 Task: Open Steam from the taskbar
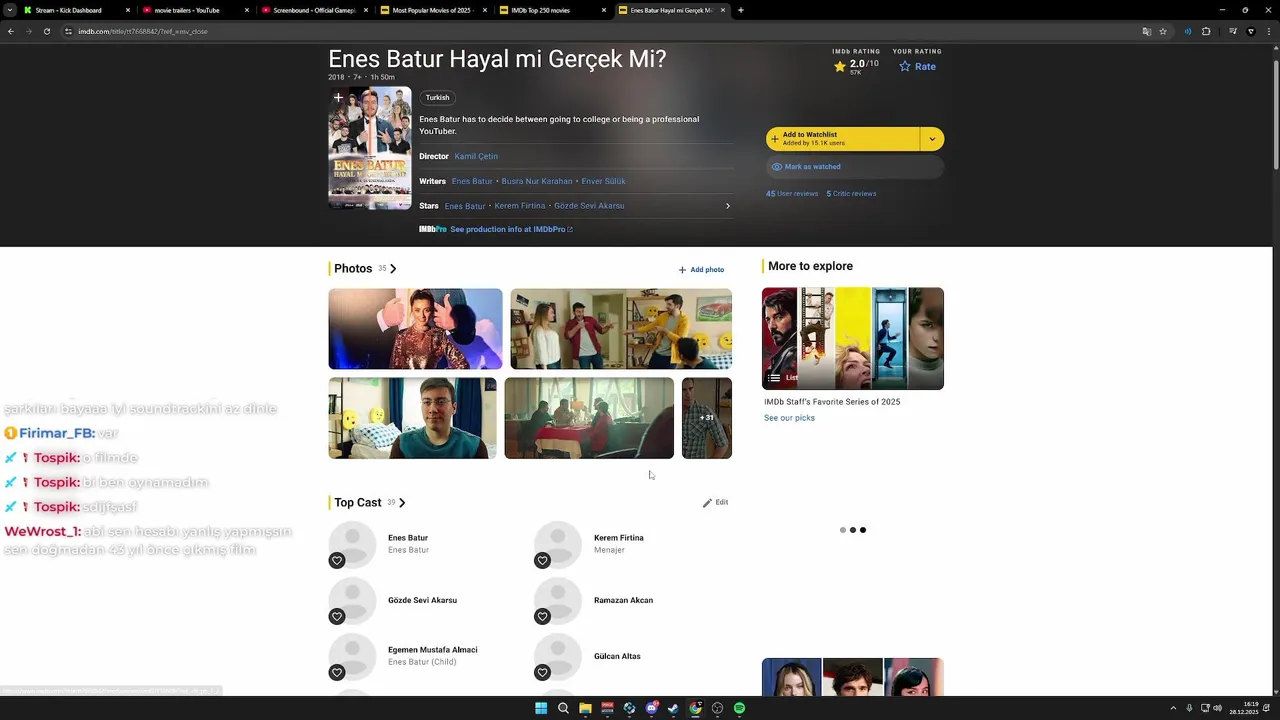click(673, 708)
